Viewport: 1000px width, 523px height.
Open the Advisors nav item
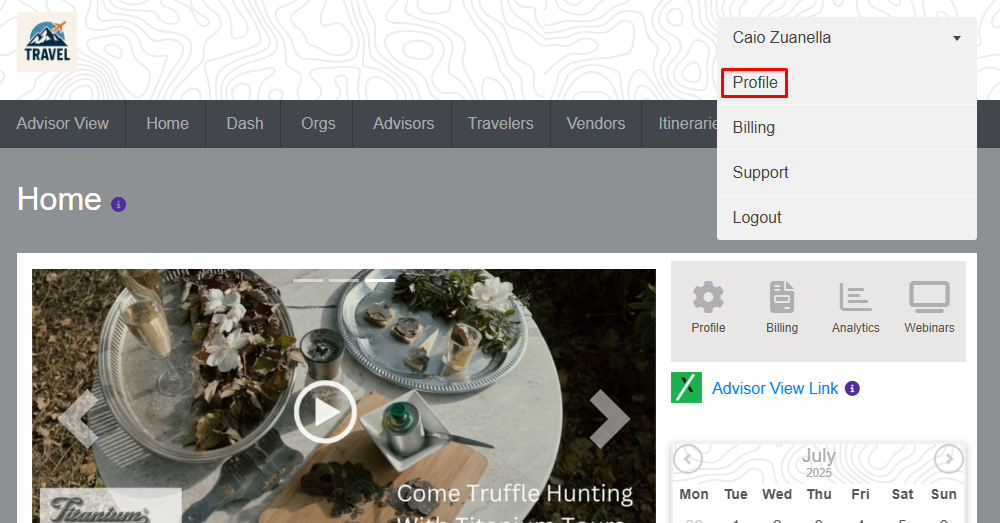coord(403,124)
